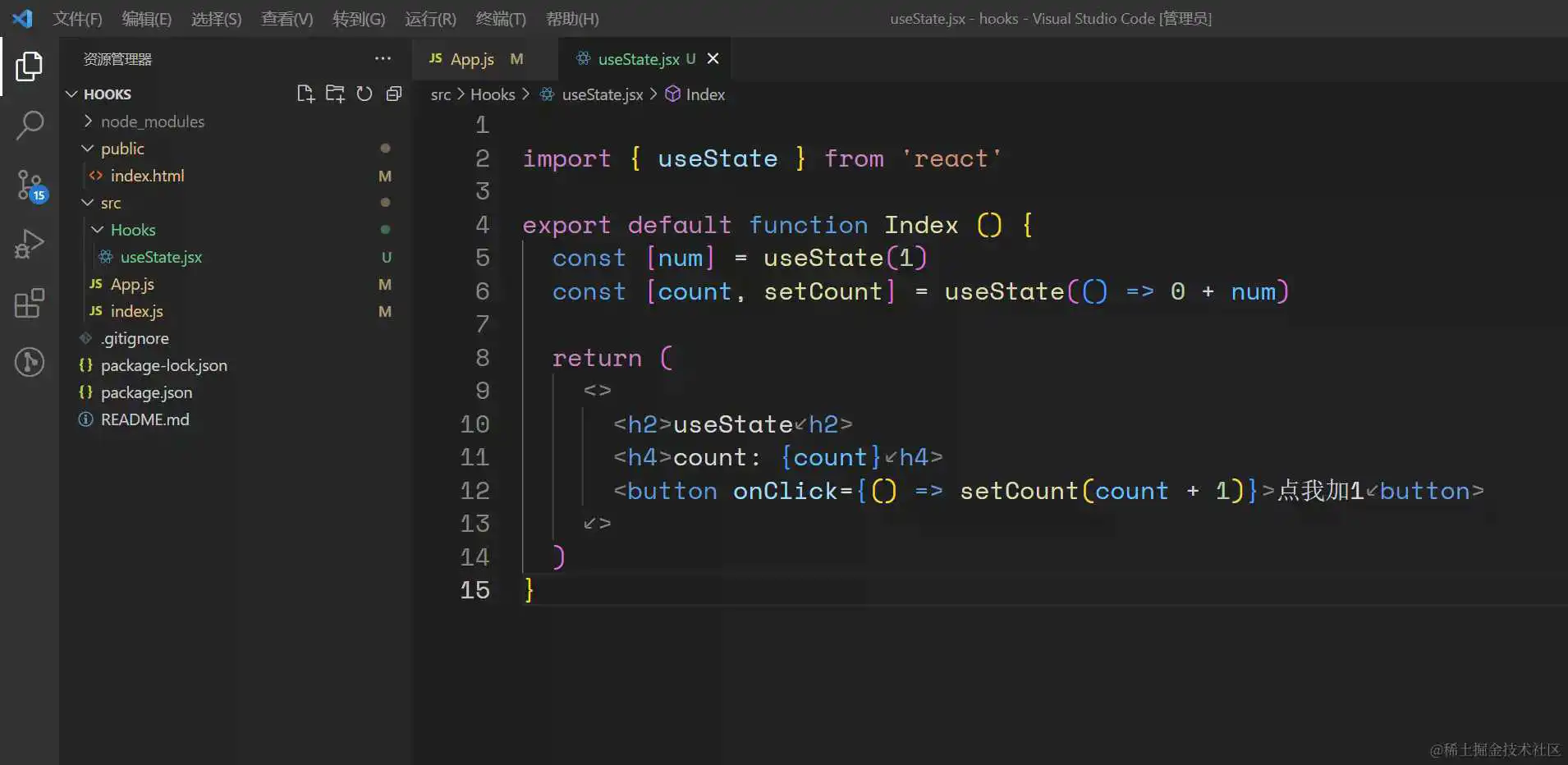Image resolution: width=1568 pixels, height=765 pixels.
Task: Click Hooks in the breadcrumb path
Action: [493, 94]
